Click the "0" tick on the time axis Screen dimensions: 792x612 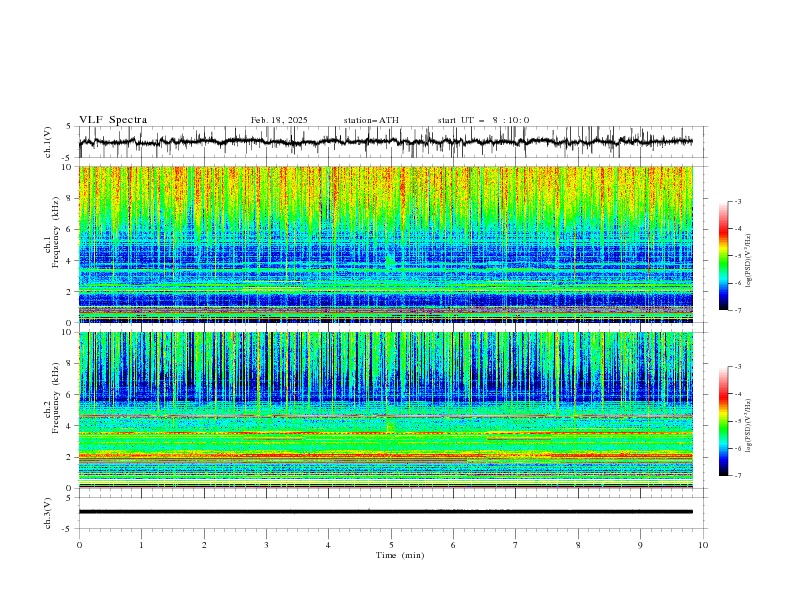click(x=79, y=545)
